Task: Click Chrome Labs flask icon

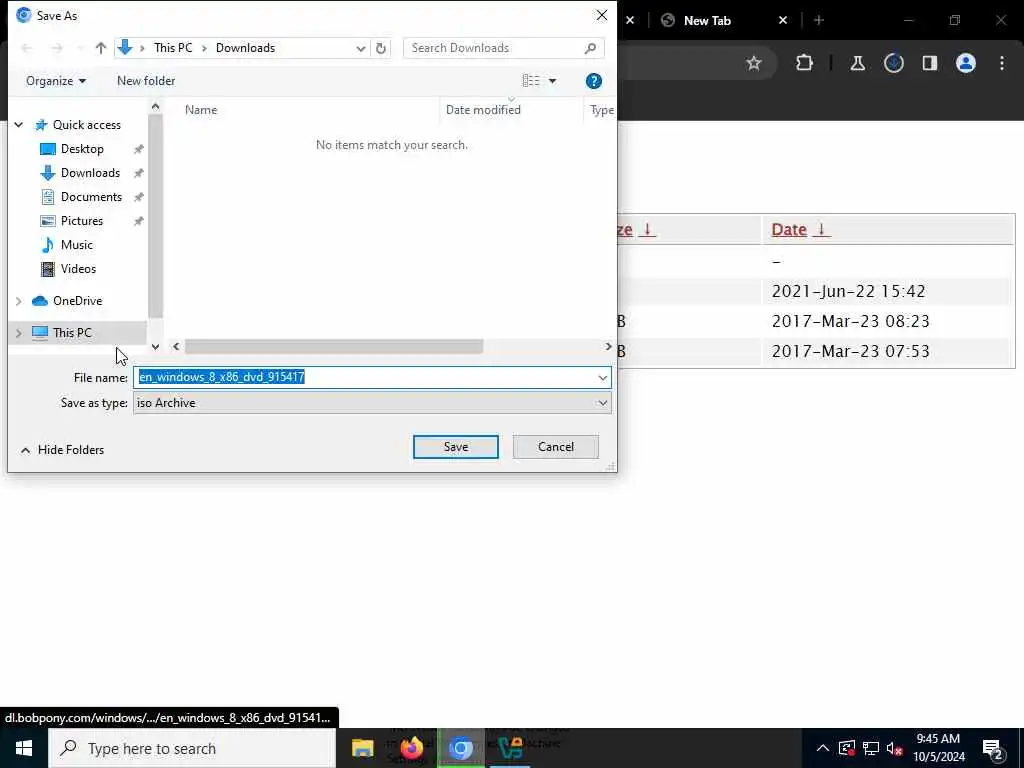Action: (857, 63)
